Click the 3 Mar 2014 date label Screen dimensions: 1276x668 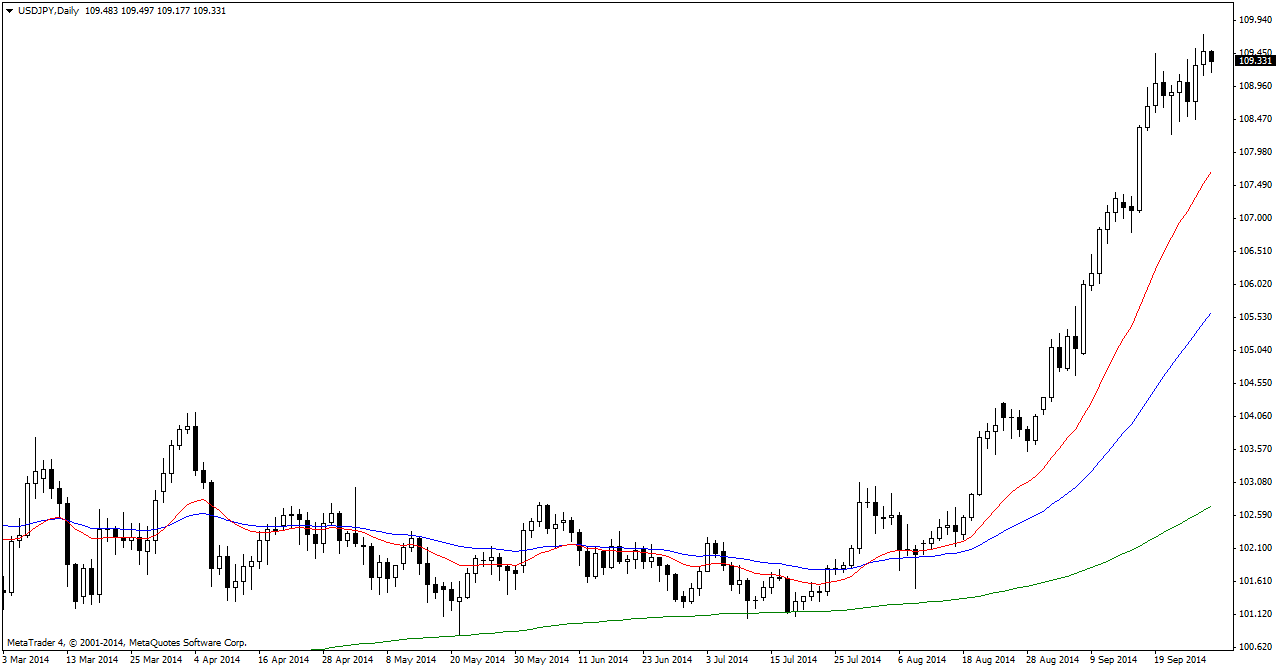click(x=26, y=660)
